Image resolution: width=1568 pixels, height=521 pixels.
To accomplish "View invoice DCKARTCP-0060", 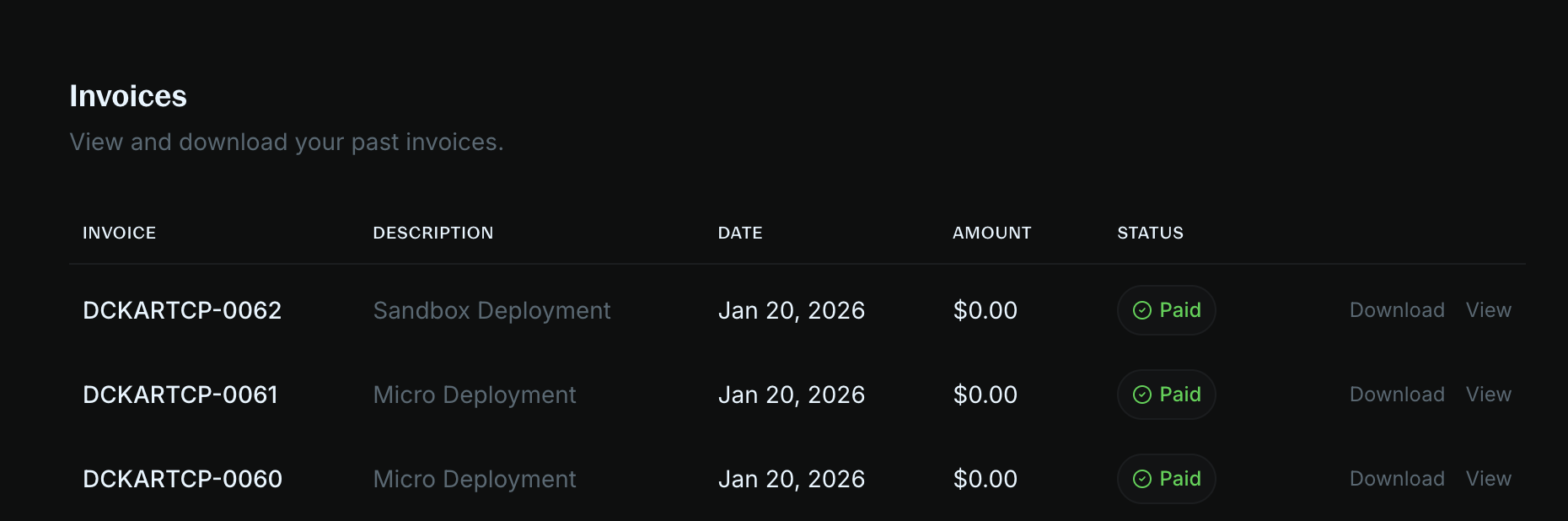I will coord(1488,478).
